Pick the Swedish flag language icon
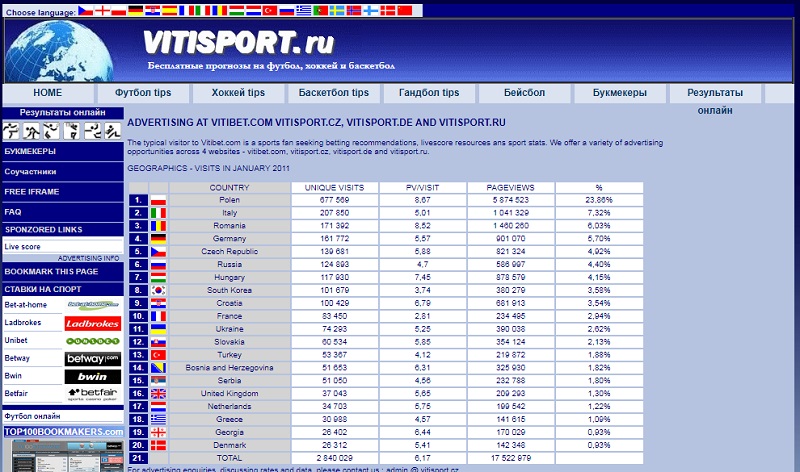The width and height of the screenshot is (800, 472). tap(337, 10)
